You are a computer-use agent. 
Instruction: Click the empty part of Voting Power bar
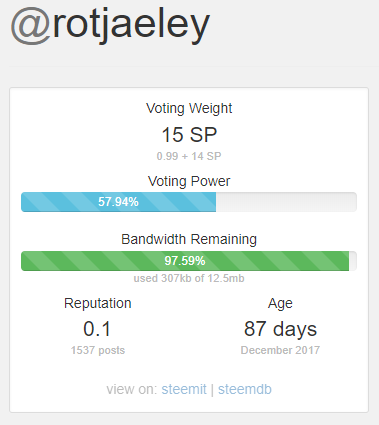(x=286, y=202)
